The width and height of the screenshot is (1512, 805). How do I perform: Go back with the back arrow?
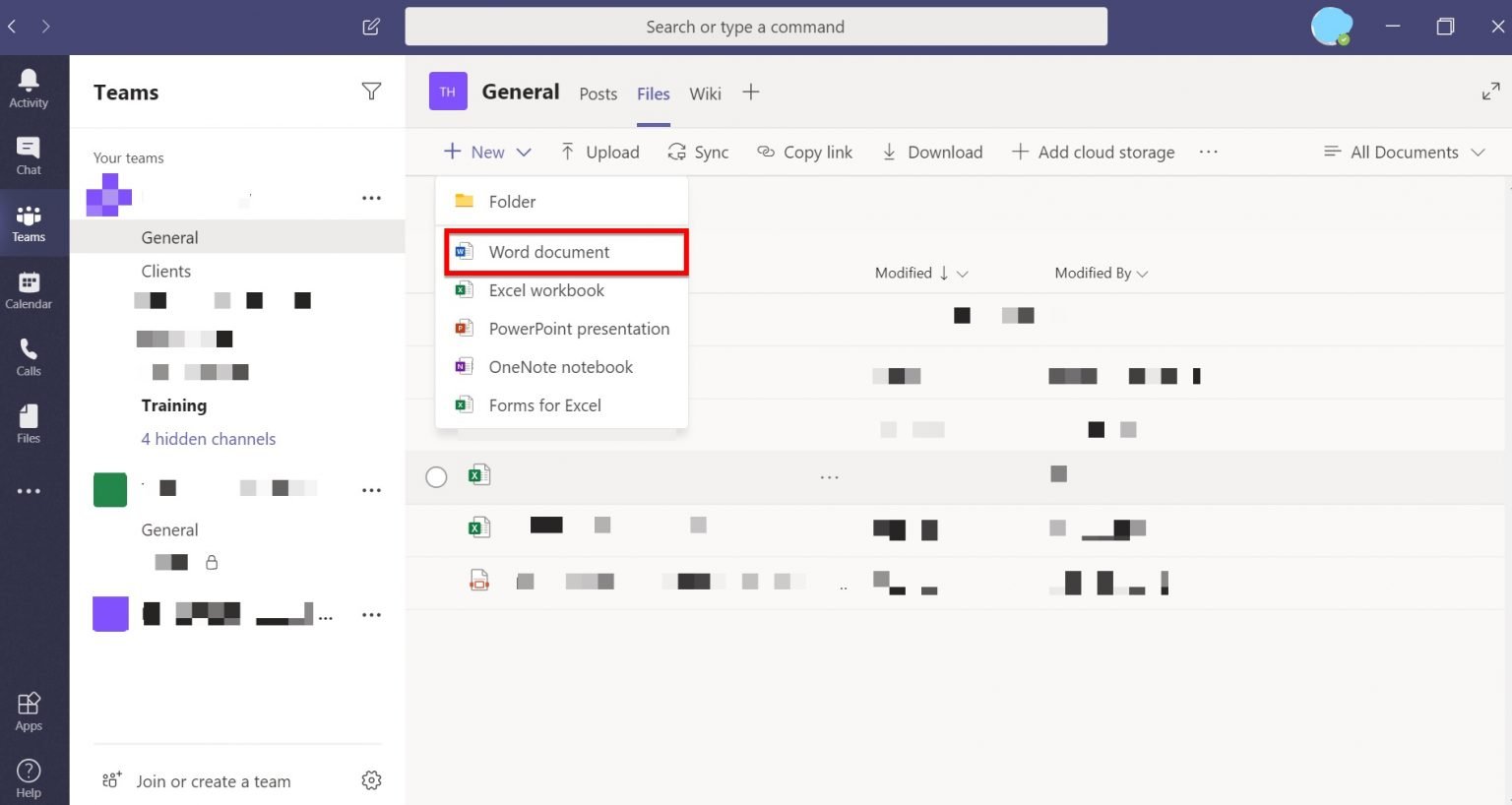(12, 27)
